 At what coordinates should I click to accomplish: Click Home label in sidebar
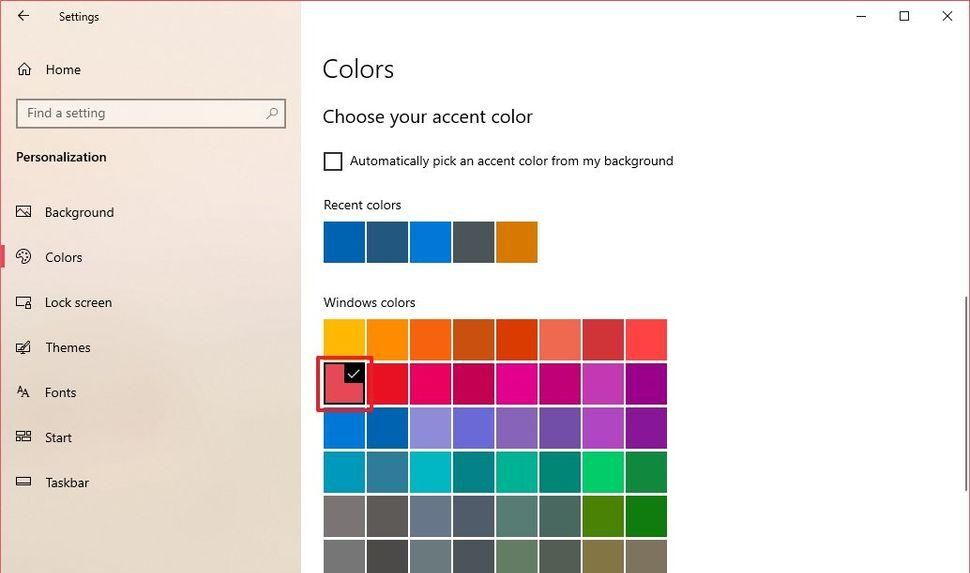click(x=63, y=69)
